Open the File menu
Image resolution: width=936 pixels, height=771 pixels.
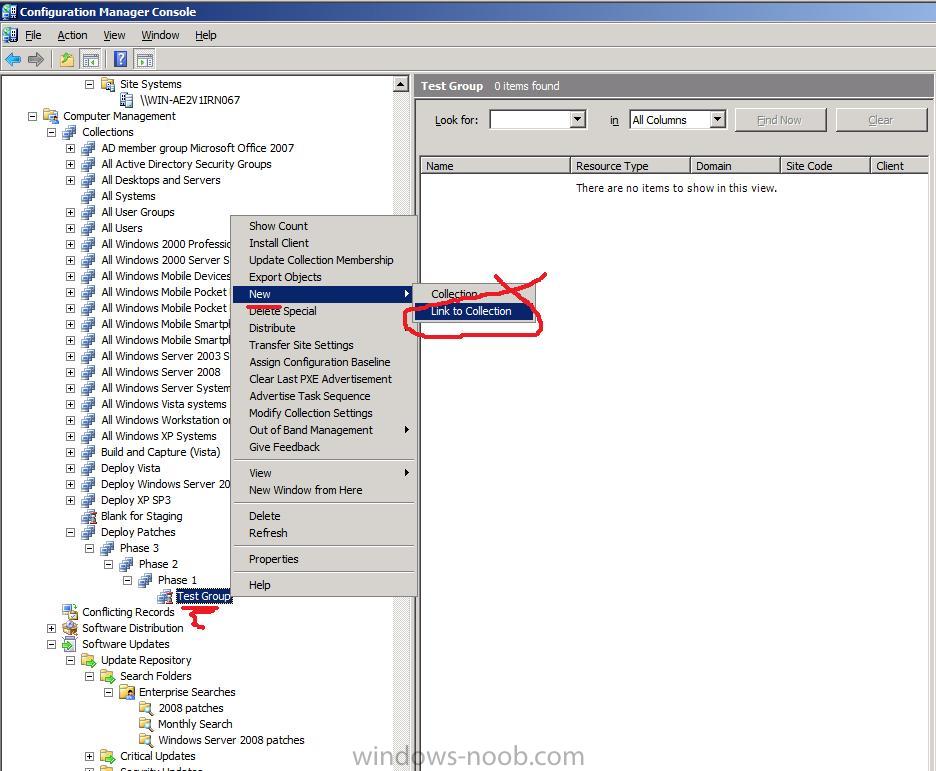coord(33,35)
